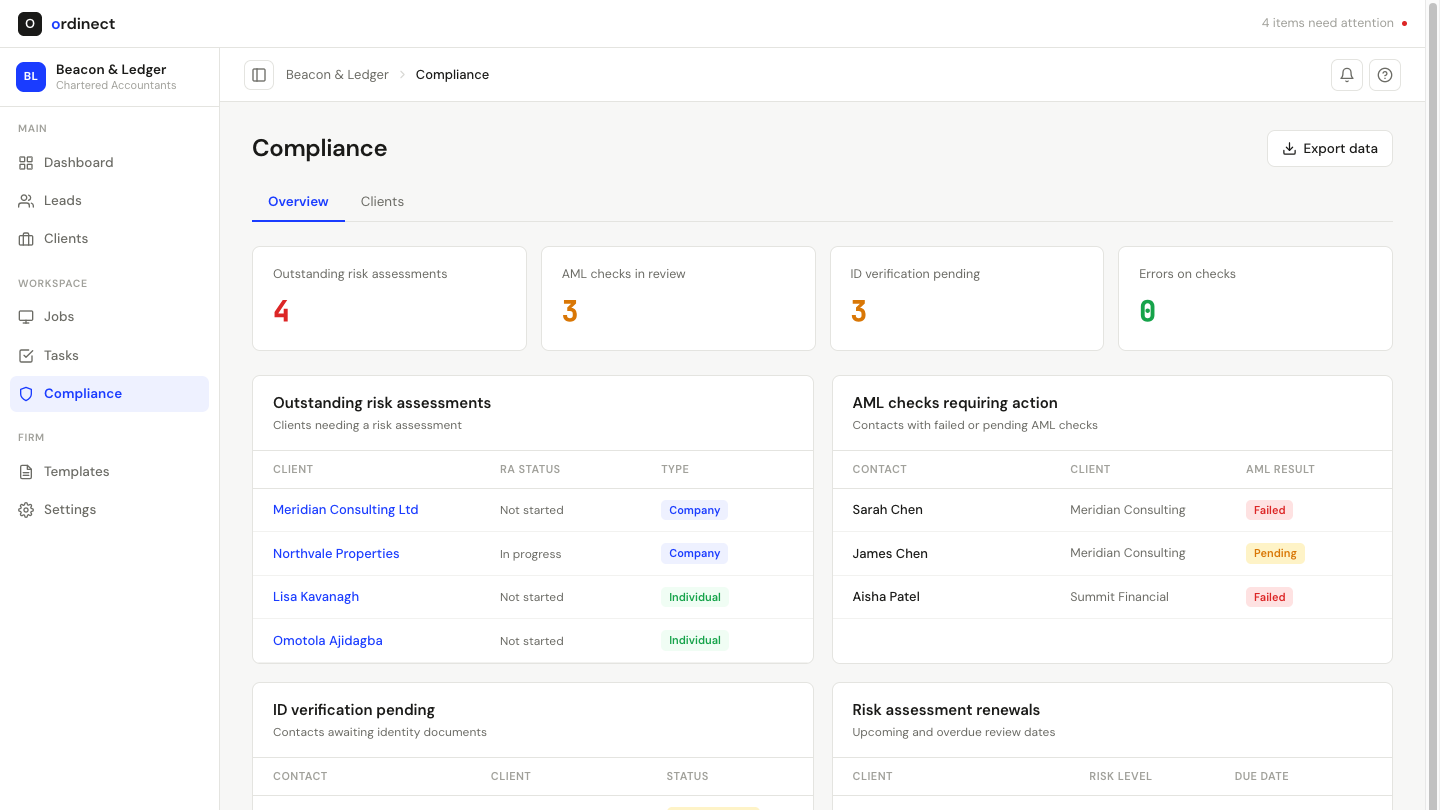Viewport: 1440px width, 810px height.
Task: Click 'ID verification pending' panel heading
Action: (x=354, y=710)
